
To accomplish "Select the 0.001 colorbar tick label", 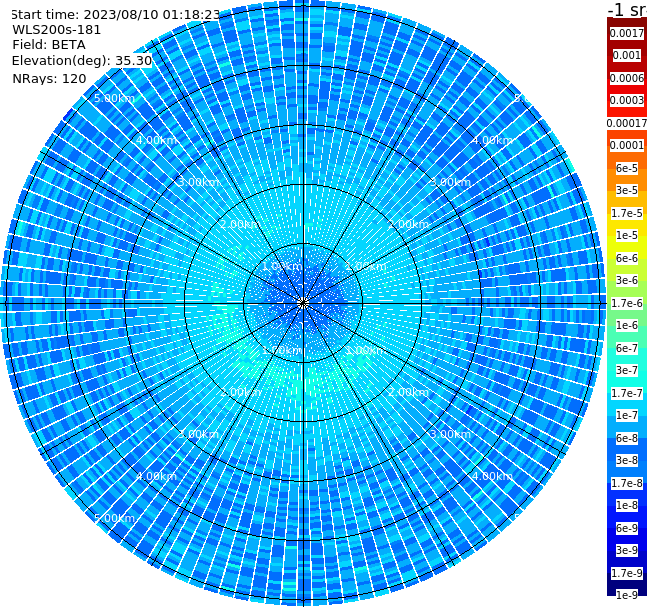I will click(x=627, y=55).
